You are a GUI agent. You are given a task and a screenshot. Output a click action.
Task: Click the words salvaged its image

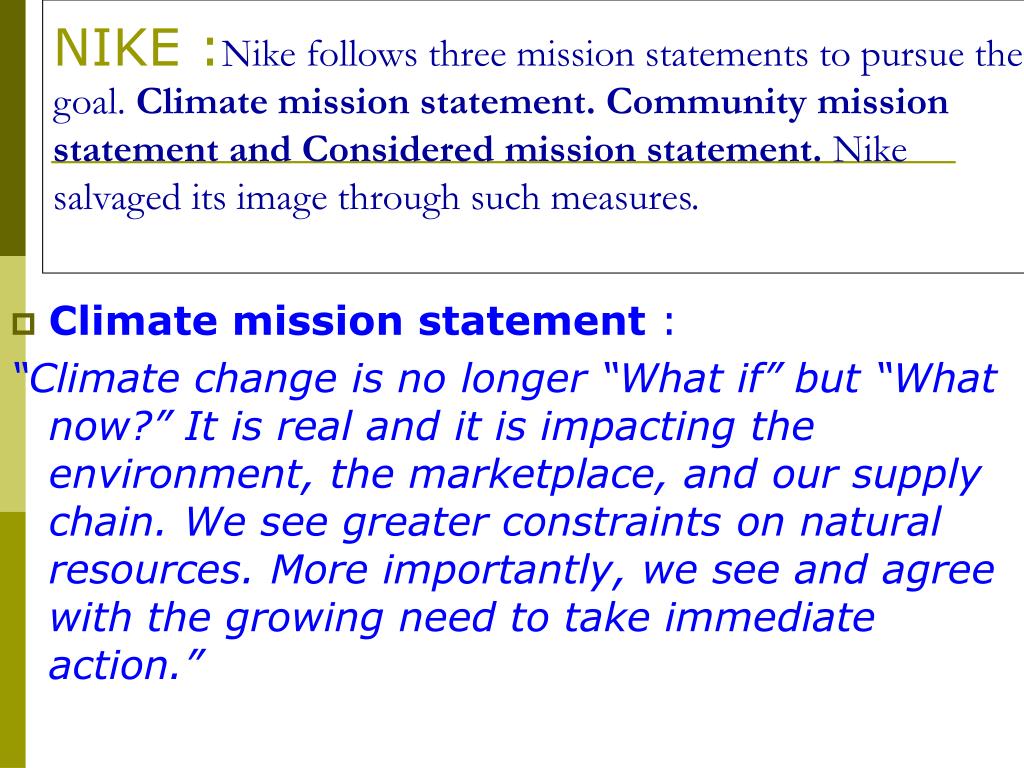pyautogui.click(x=190, y=199)
